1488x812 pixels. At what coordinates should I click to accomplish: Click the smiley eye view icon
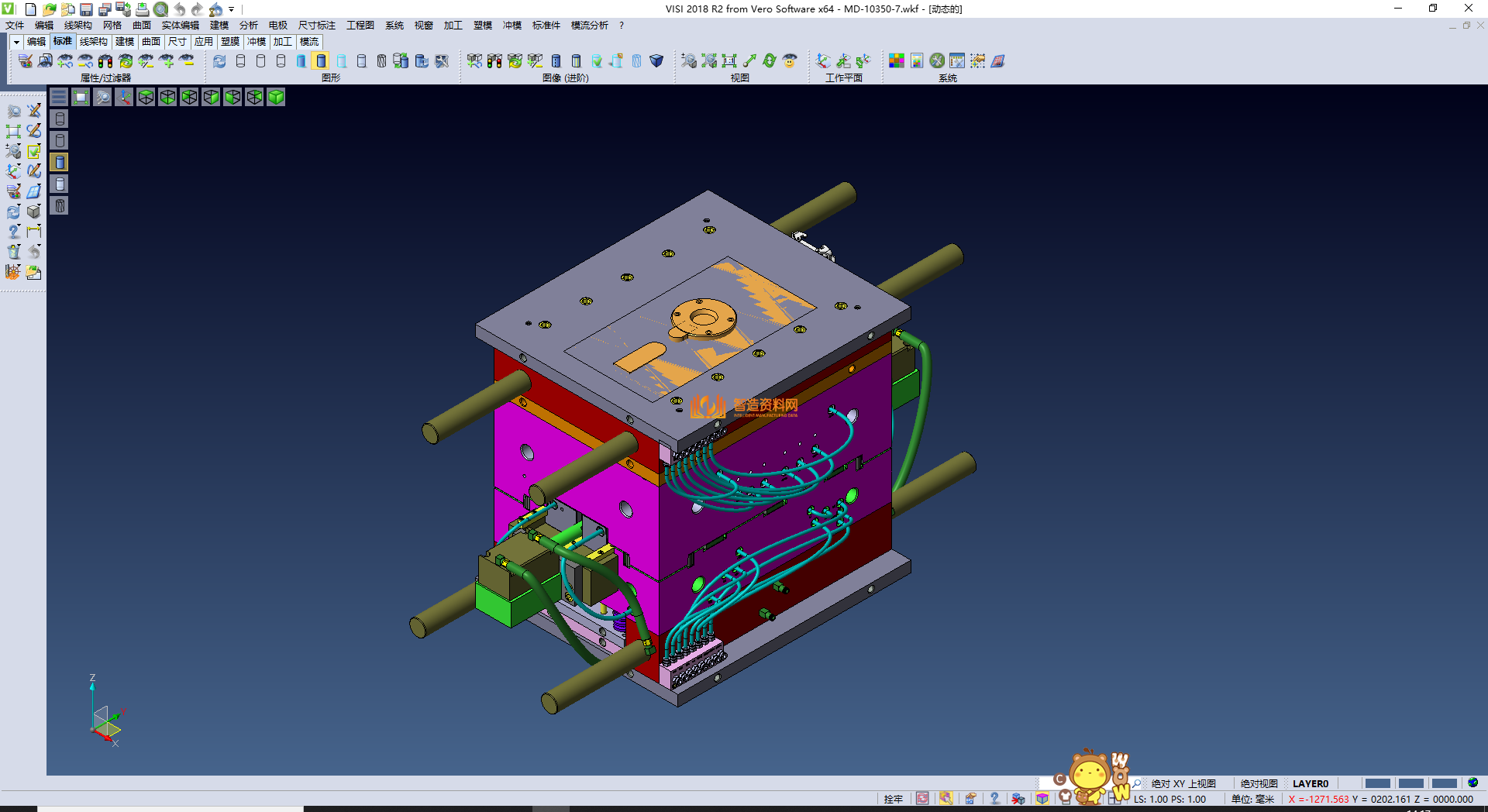(790, 61)
